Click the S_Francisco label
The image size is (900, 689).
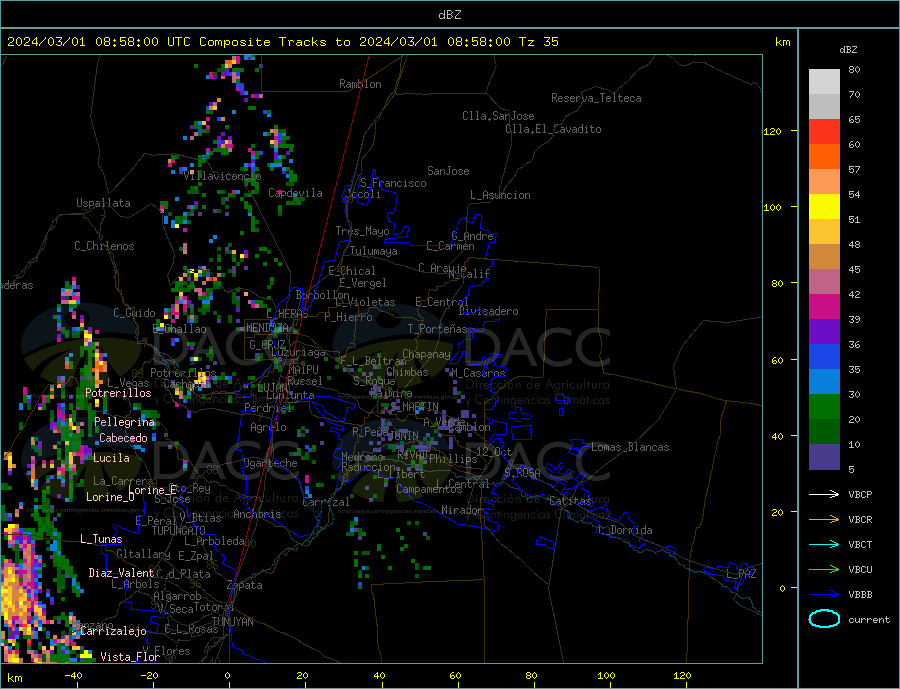click(x=393, y=183)
